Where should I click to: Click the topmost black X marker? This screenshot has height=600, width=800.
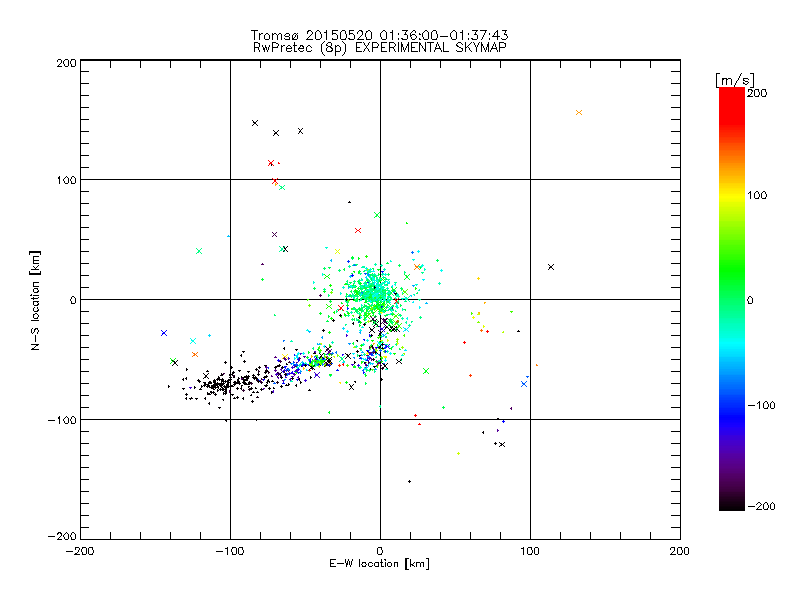point(255,123)
